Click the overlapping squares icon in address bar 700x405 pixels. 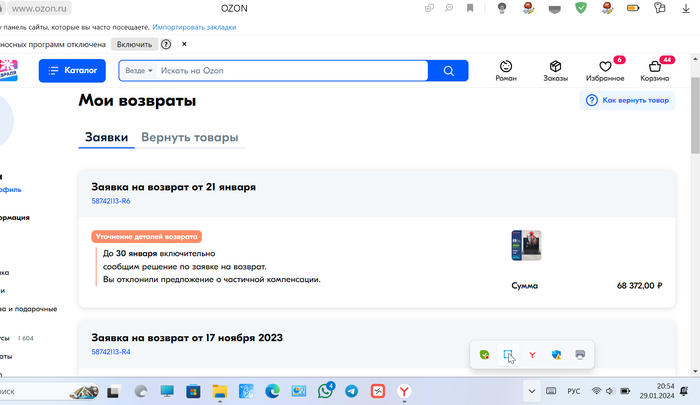point(429,8)
